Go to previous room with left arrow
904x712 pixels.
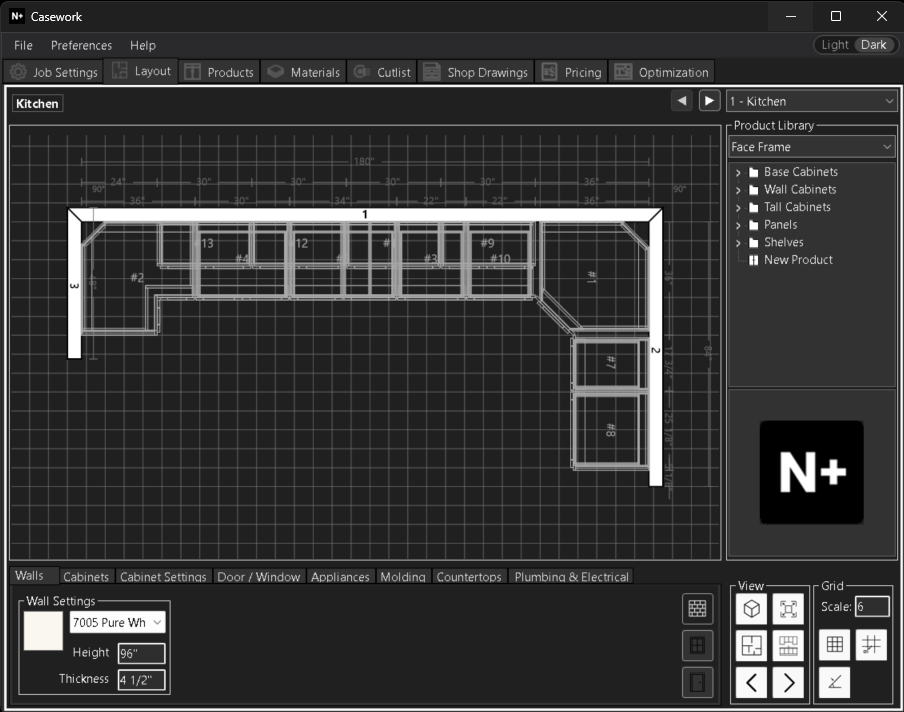(x=682, y=101)
